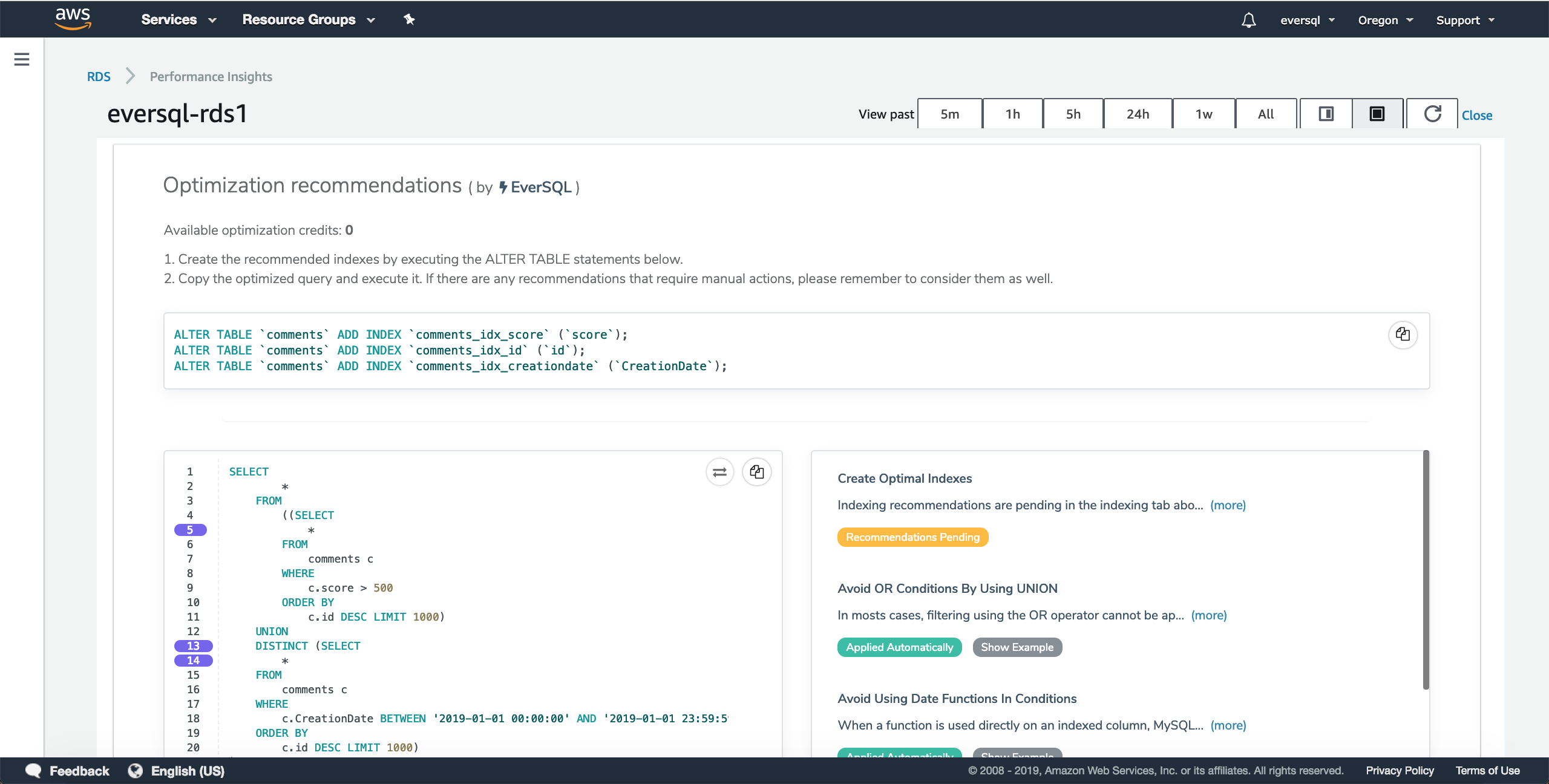The width and height of the screenshot is (1549, 784).
Task: Expand the Support menu
Action: coord(1465,20)
